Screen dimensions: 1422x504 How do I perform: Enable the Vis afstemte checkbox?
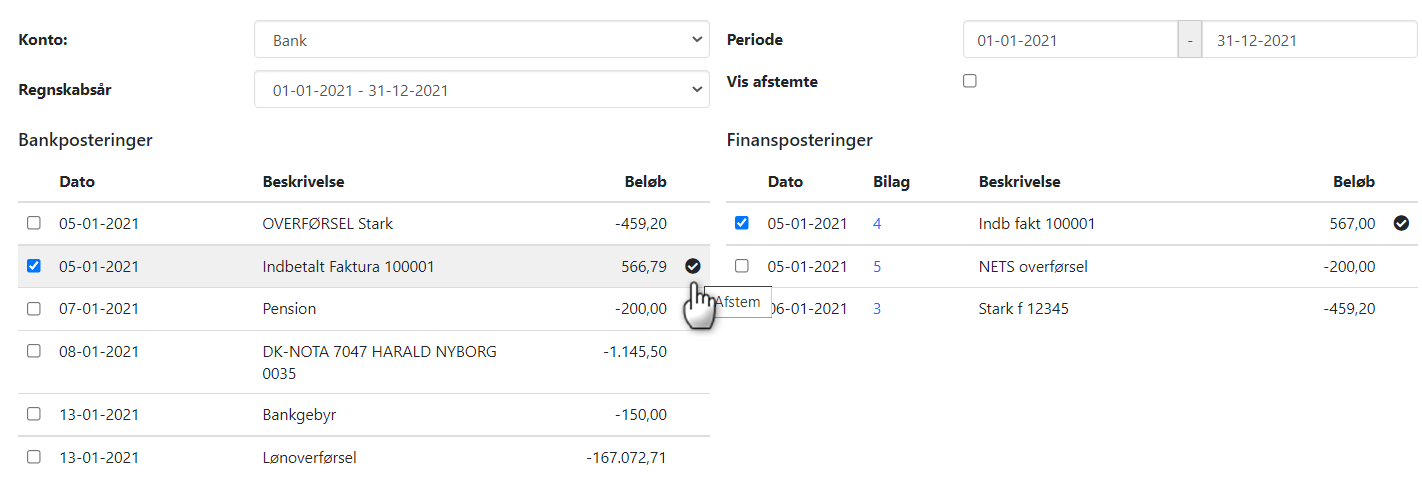pos(969,81)
